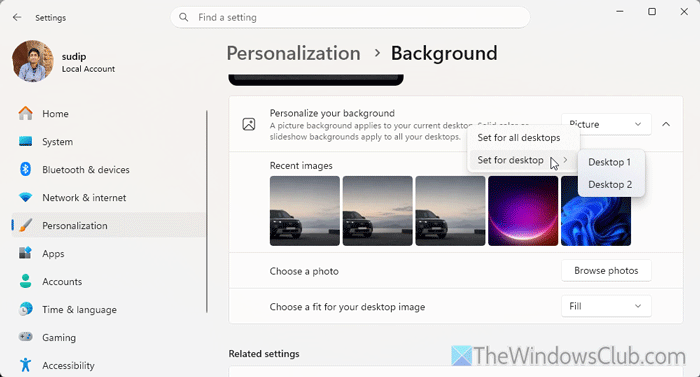This screenshot has width=700, height=377.
Task: Click the Local Account text
Action: [x=88, y=69]
